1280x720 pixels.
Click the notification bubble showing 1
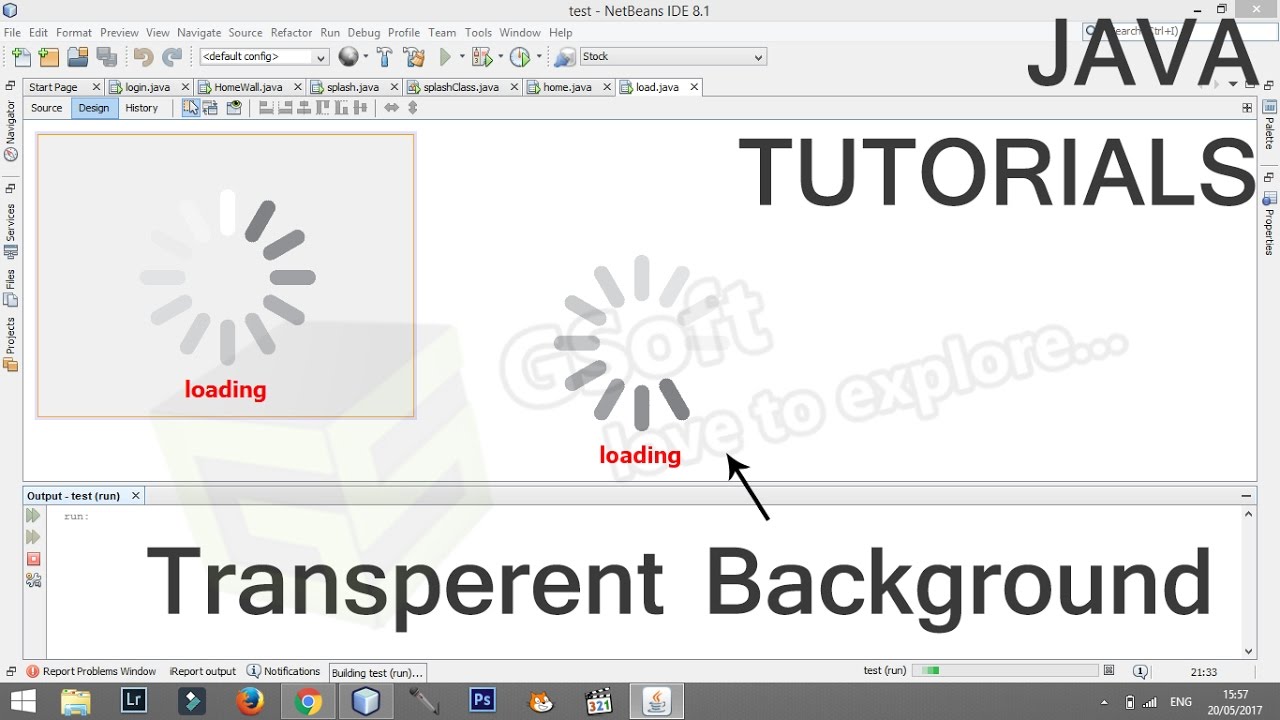click(1140, 672)
